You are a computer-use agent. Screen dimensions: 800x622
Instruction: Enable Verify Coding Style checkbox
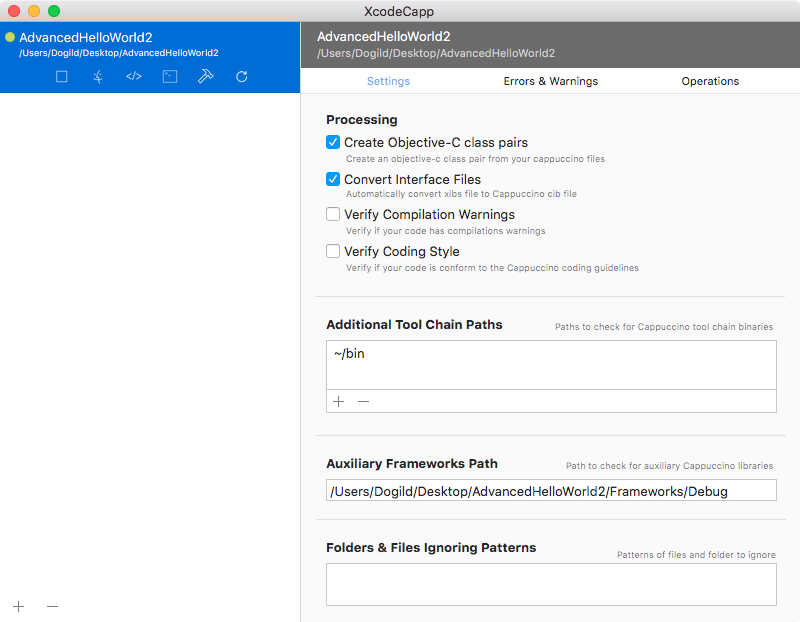pos(333,251)
